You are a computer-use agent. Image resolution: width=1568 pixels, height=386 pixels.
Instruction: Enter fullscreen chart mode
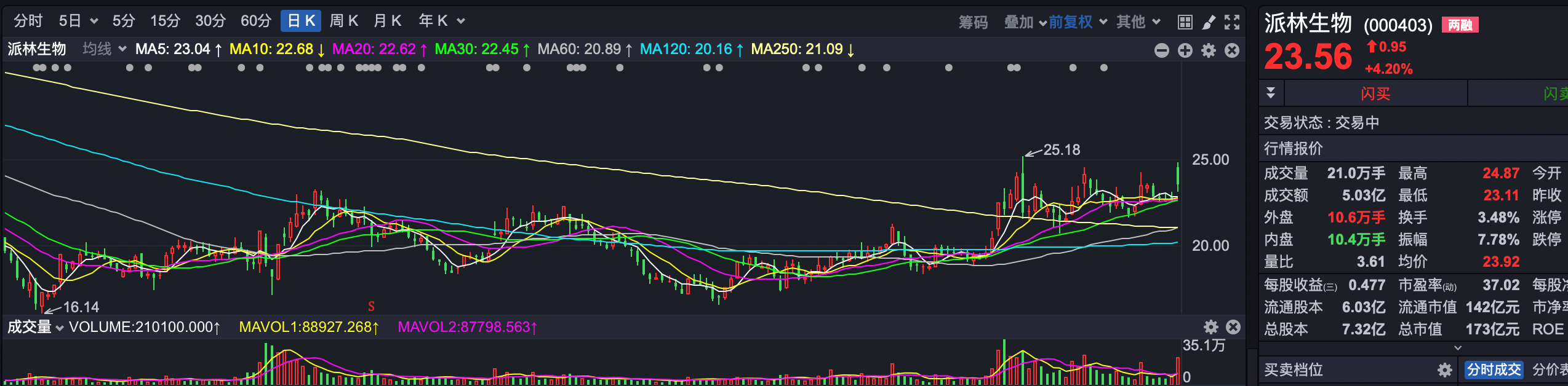coord(1231,23)
